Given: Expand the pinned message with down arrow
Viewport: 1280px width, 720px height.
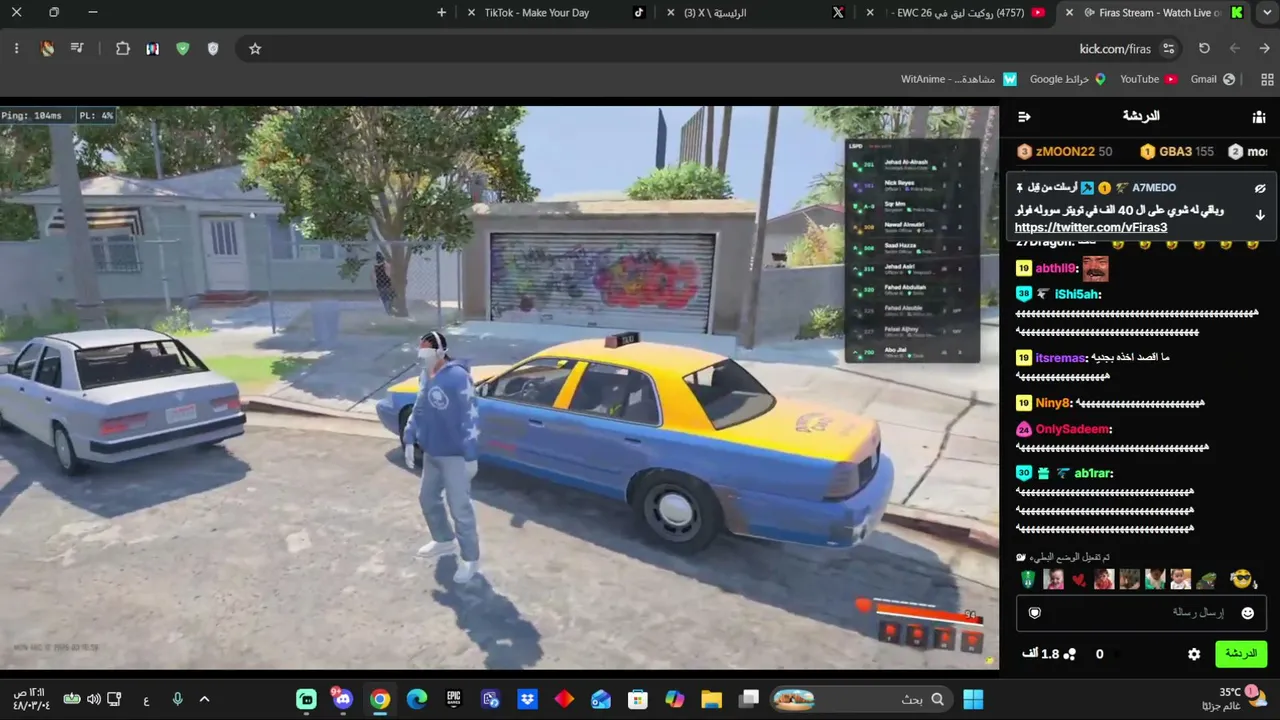Looking at the screenshot, I should tap(1260, 215).
